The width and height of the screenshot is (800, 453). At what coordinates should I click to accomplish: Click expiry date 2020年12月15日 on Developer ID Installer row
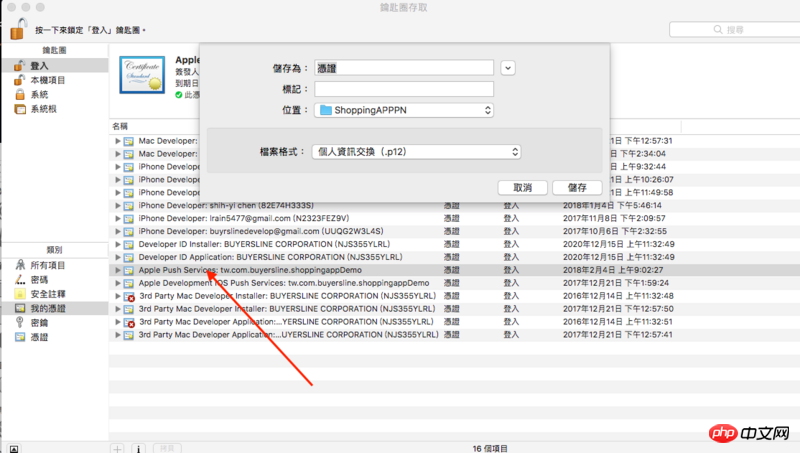[x=619, y=244]
